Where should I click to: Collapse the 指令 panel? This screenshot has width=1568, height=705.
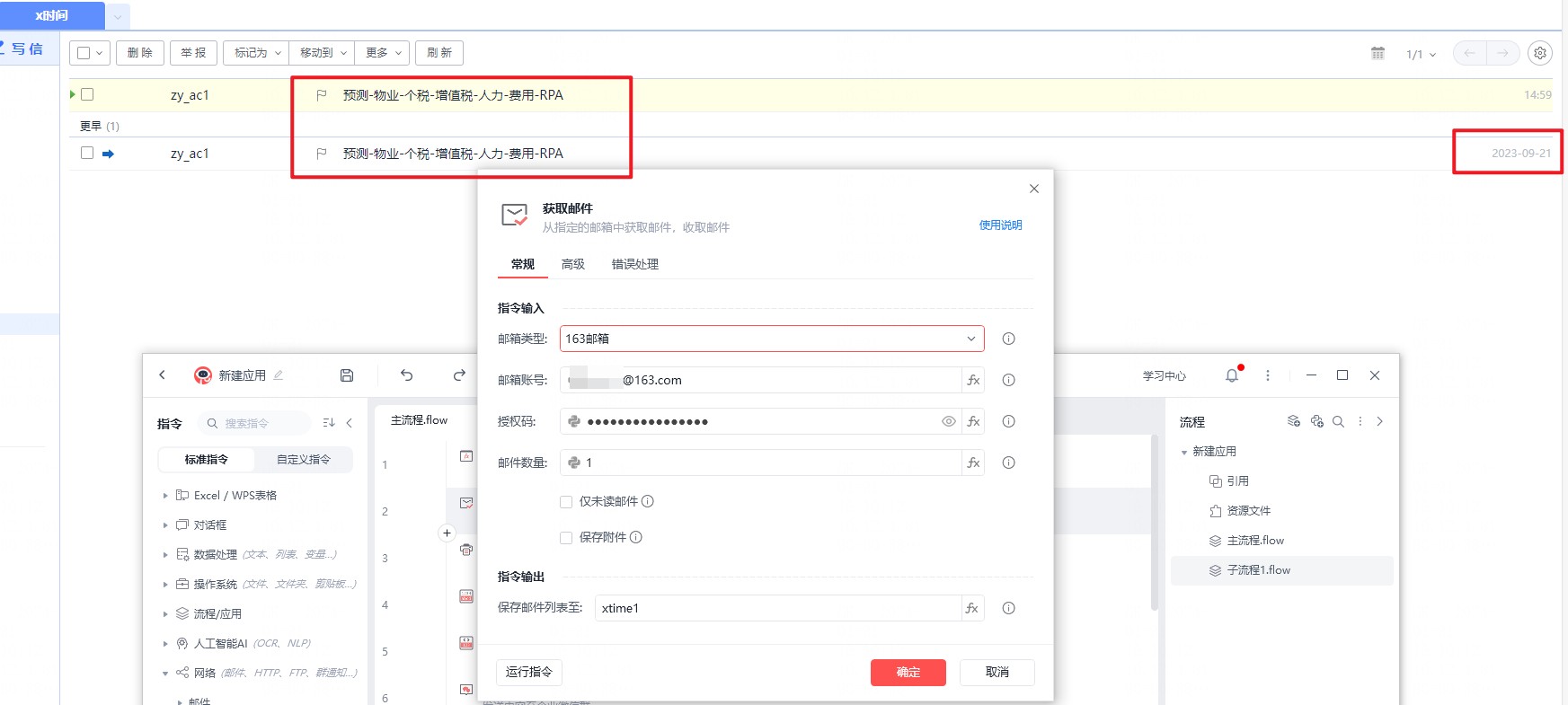[x=350, y=423]
